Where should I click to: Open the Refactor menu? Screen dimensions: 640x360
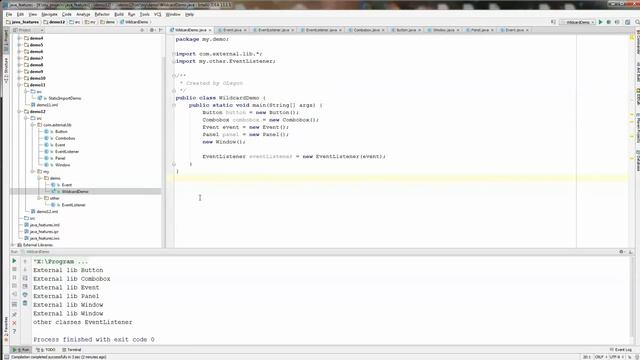tap(102, 14)
